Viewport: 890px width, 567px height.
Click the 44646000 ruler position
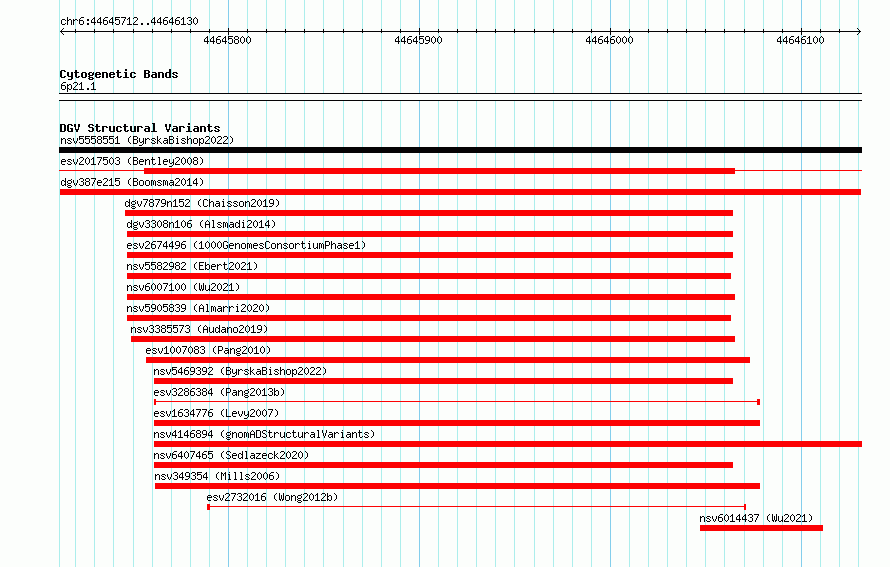tap(609, 40)
